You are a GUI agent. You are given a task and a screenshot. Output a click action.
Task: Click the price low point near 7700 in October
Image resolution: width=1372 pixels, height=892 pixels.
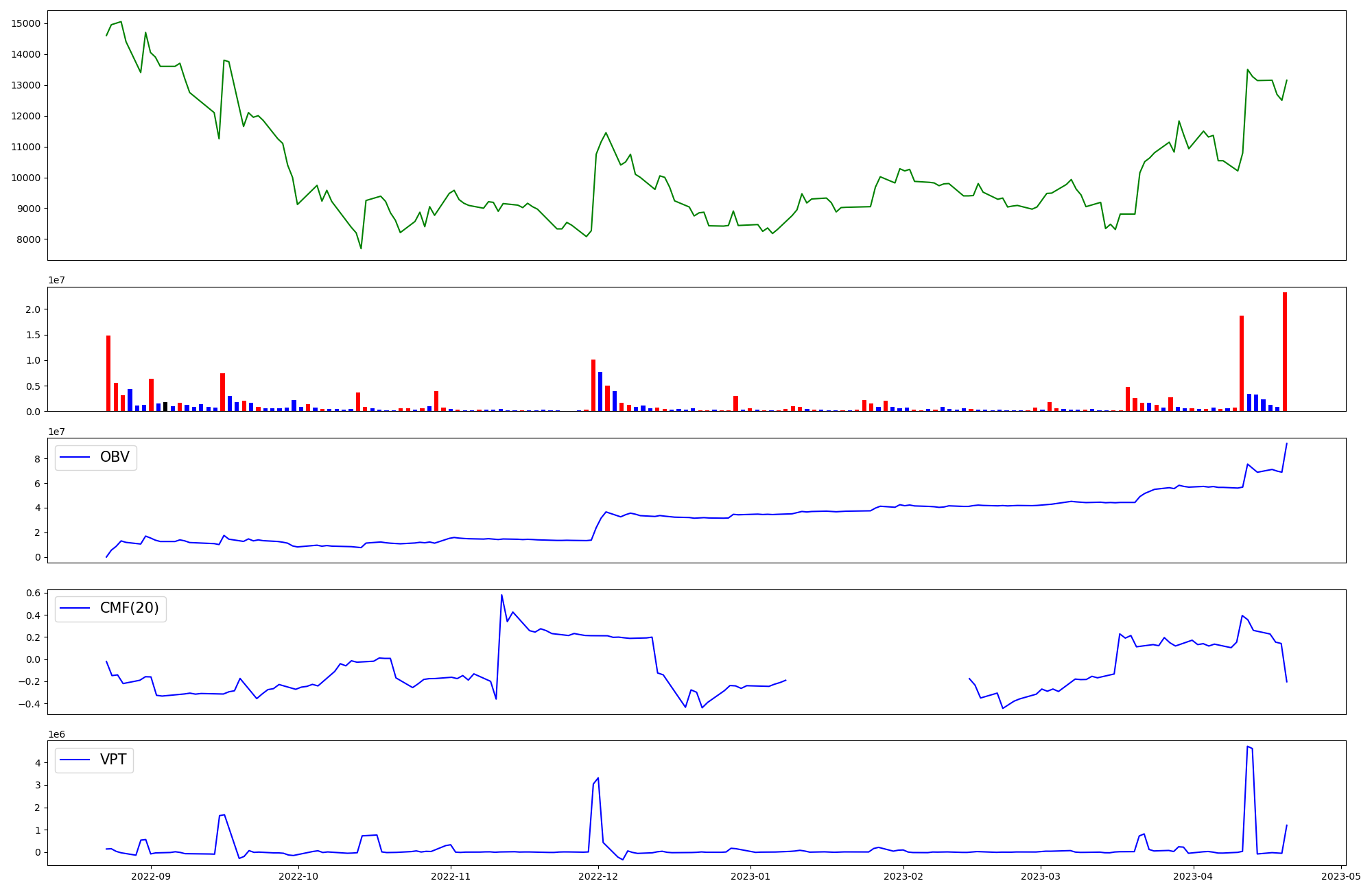point(361,248)
